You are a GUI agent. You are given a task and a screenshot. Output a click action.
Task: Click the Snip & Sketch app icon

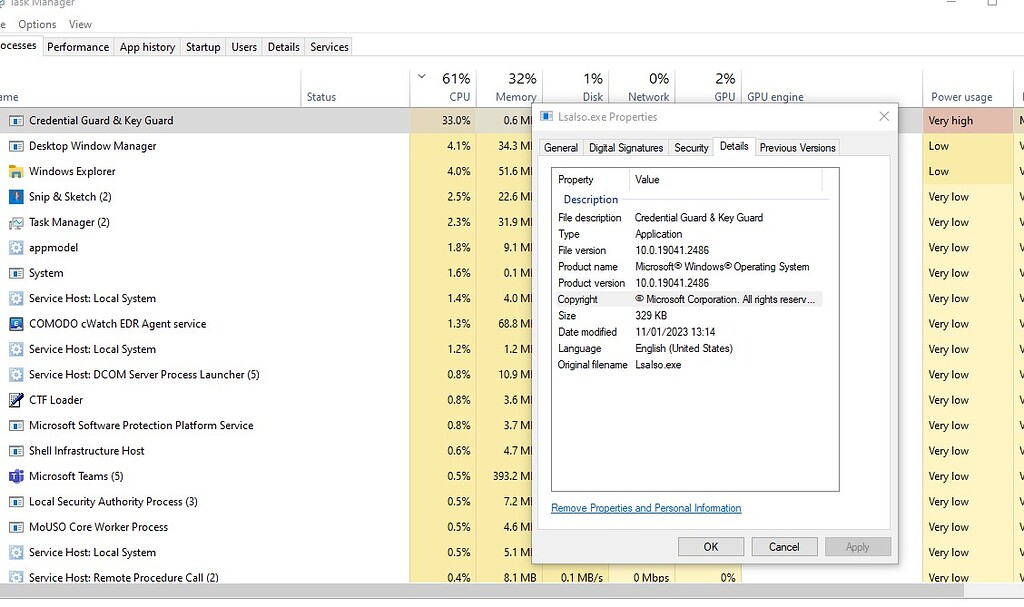click(x=17, y=196)
